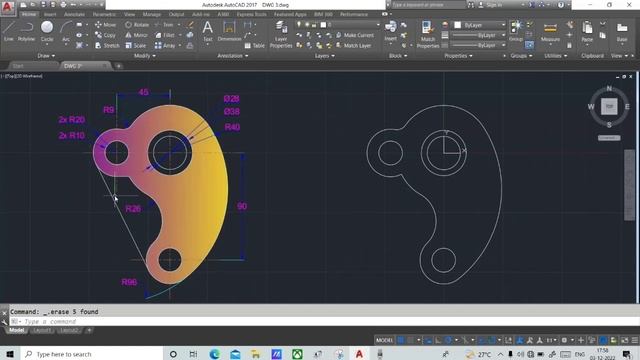Expand the Draw panel

pyautogui.click(x=46, y=56)
